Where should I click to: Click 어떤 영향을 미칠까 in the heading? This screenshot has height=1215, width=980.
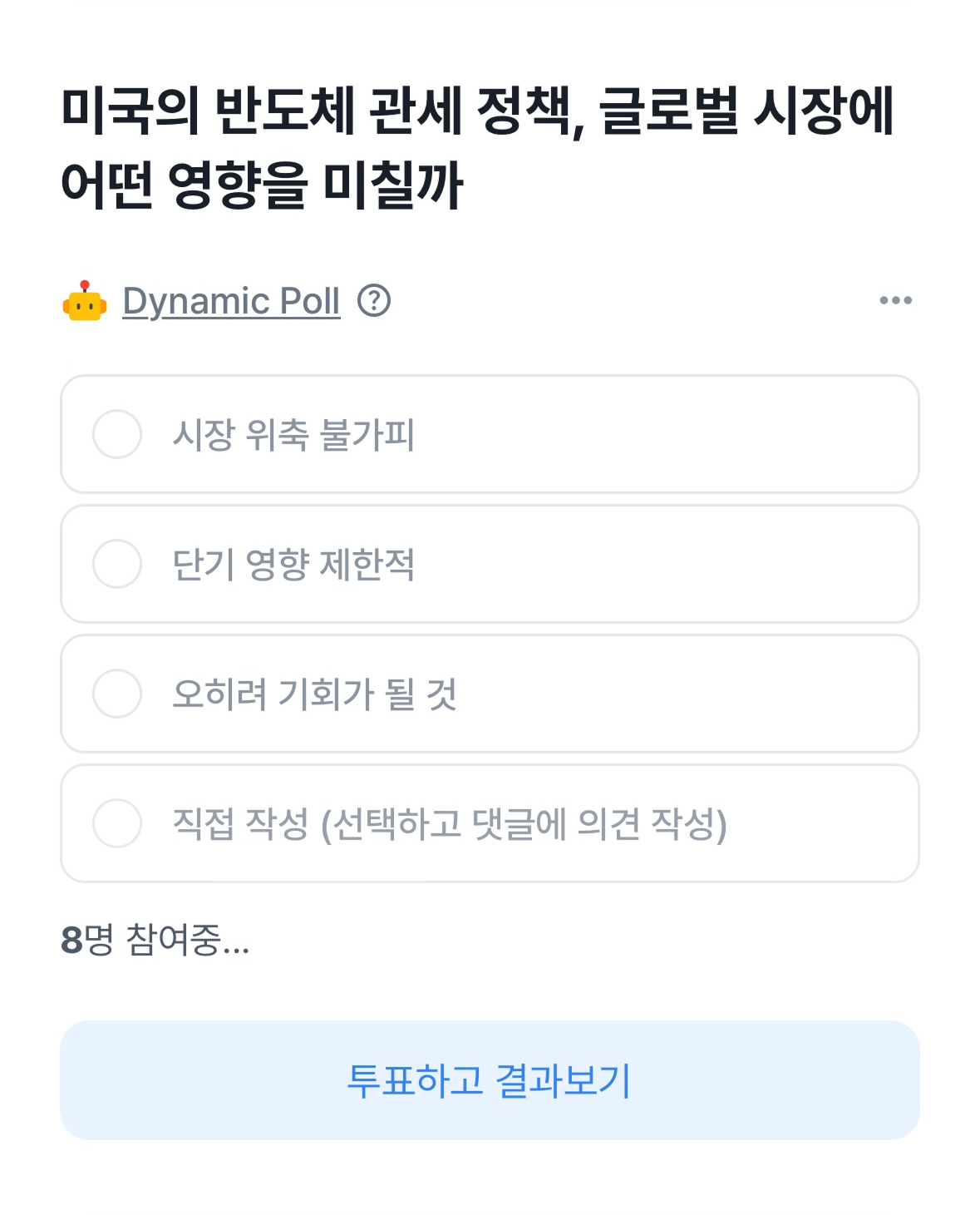262,185
